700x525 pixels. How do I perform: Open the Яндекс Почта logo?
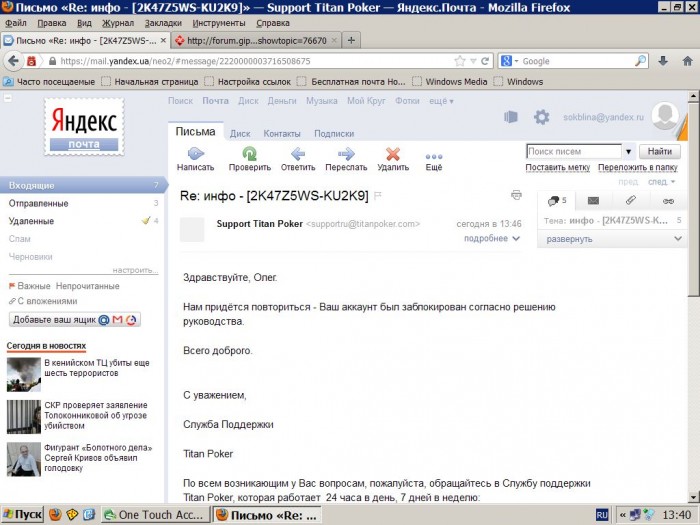(84, 127)
